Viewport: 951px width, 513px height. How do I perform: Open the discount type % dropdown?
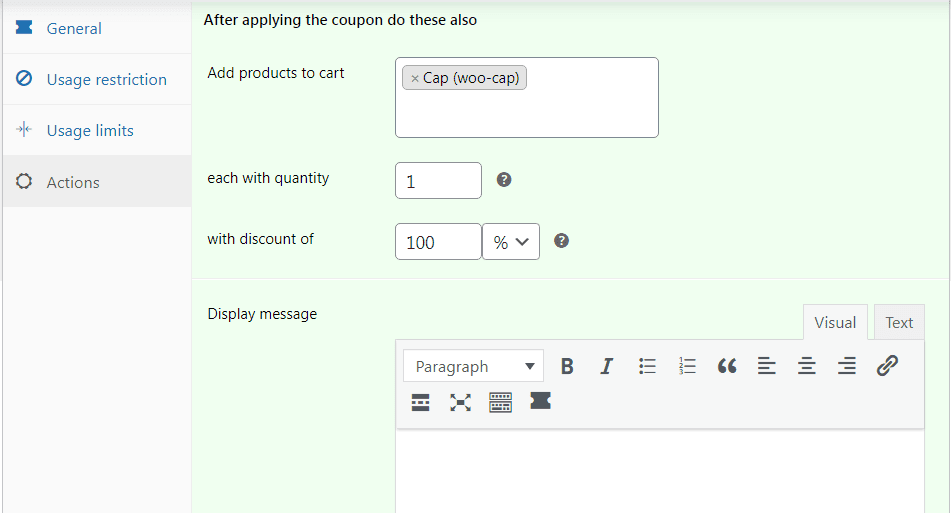point(511,242)
